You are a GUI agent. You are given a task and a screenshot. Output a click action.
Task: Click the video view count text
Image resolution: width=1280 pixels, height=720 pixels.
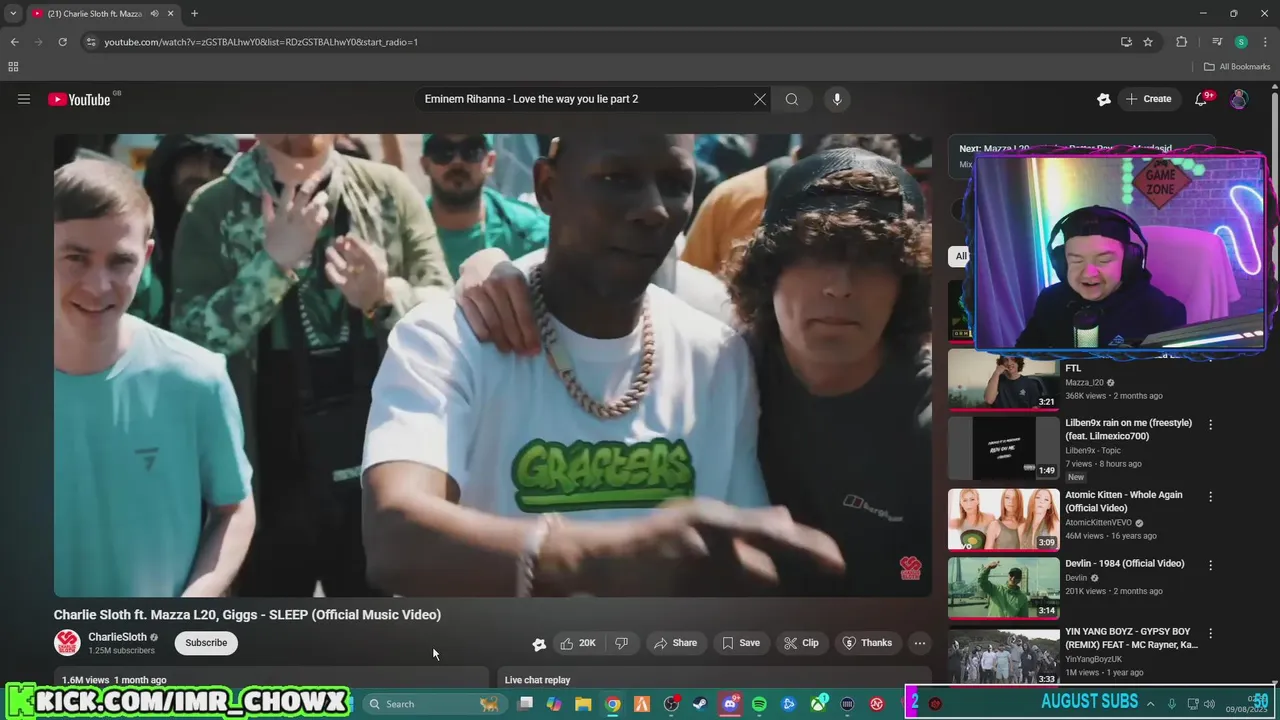(x=85, y=680)
